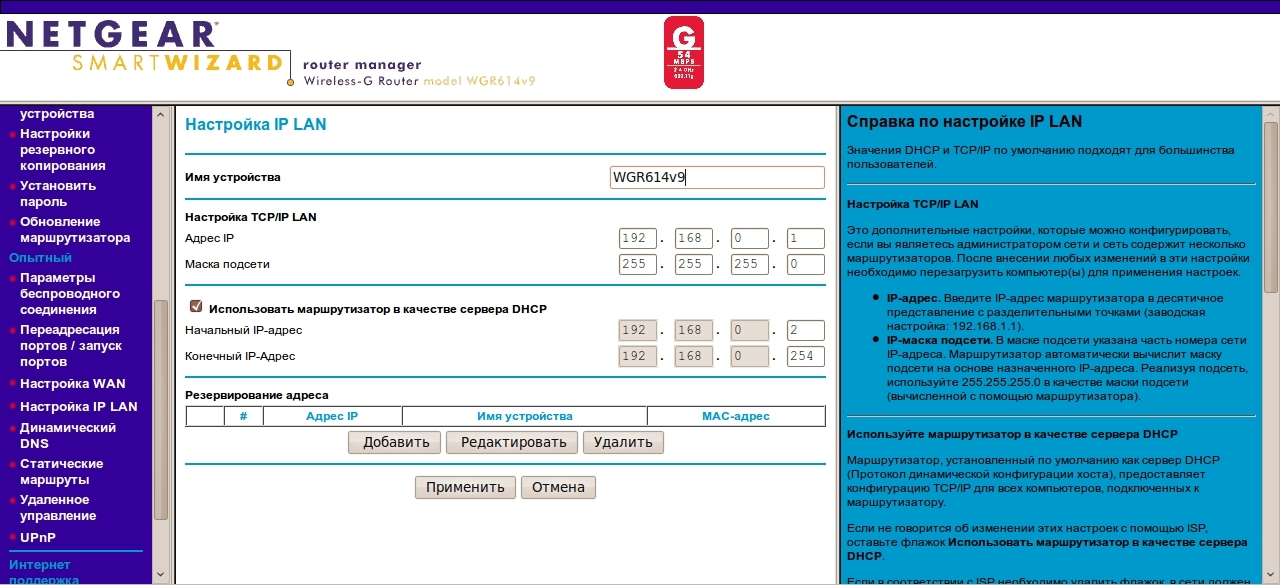1280x585 pixels.
Task: Click first octet of Маска подсети
Action: coord(638,265)
